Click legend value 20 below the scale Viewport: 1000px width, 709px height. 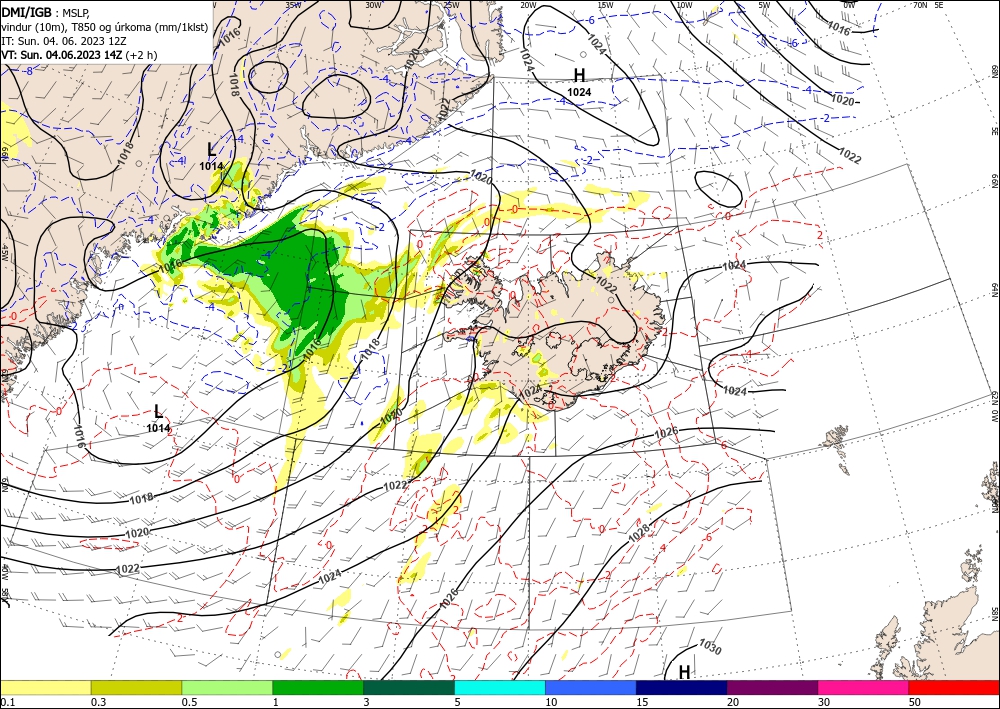733,702
